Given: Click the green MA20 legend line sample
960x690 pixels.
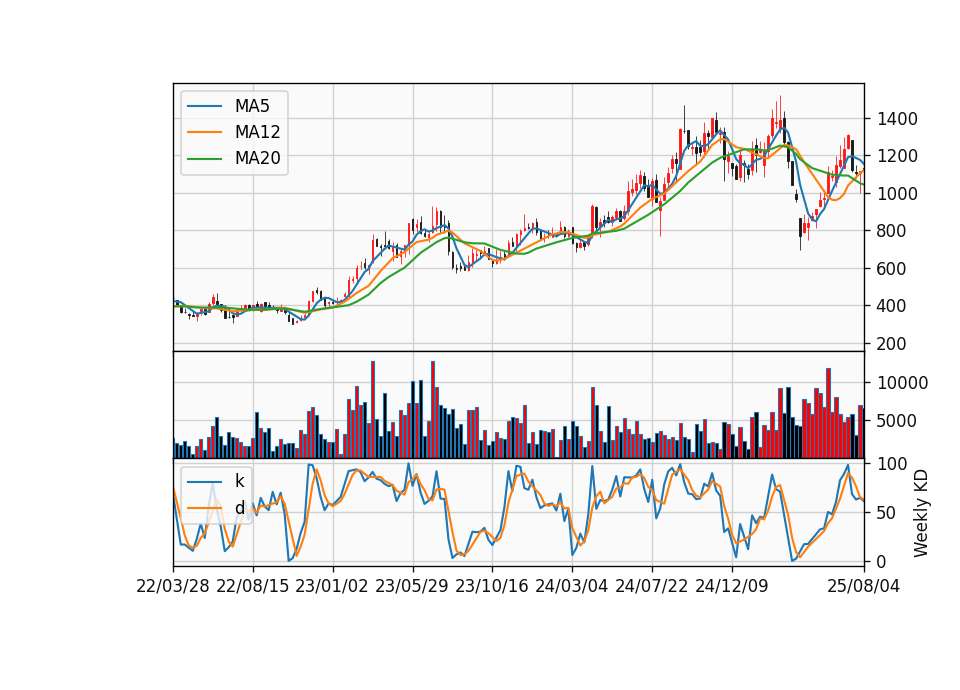Looking at the screenshot, I should 204,158.
